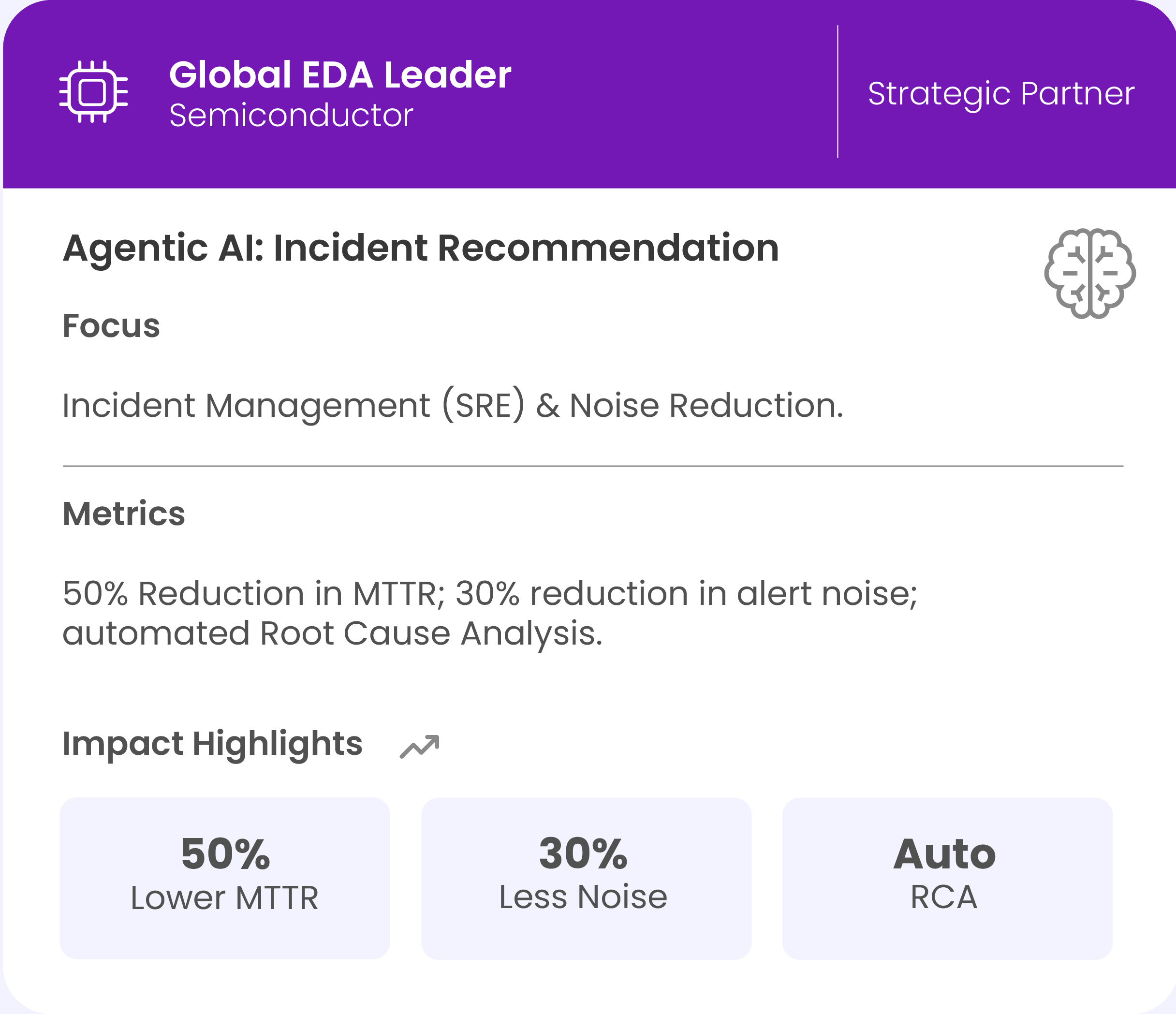Click the brain AI icon

point(1089,274)
